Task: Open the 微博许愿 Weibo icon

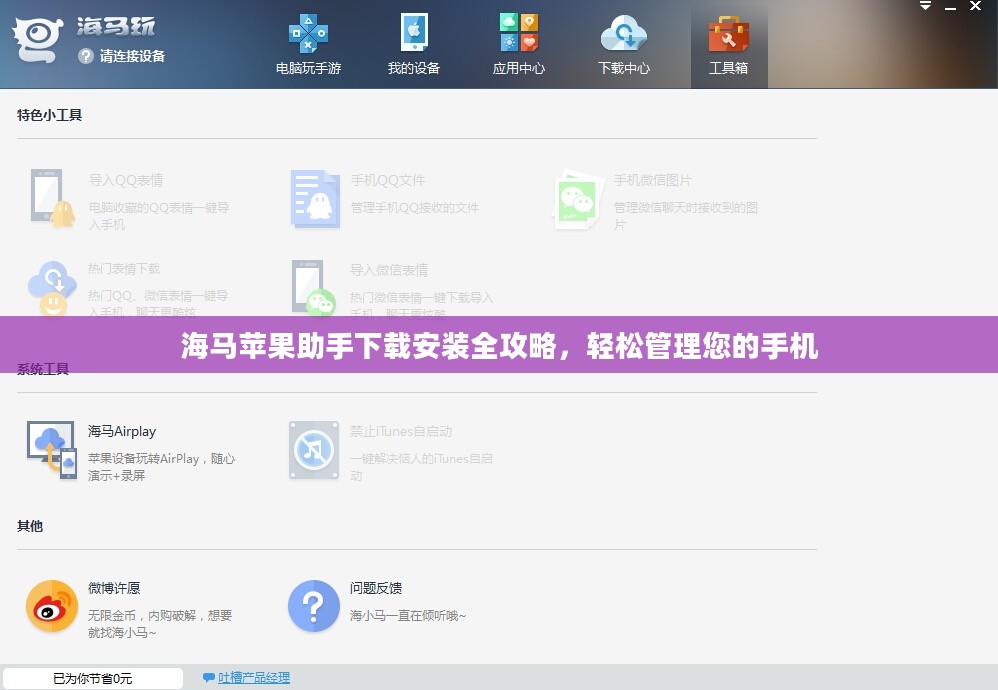Action: [x=52, y=606]
